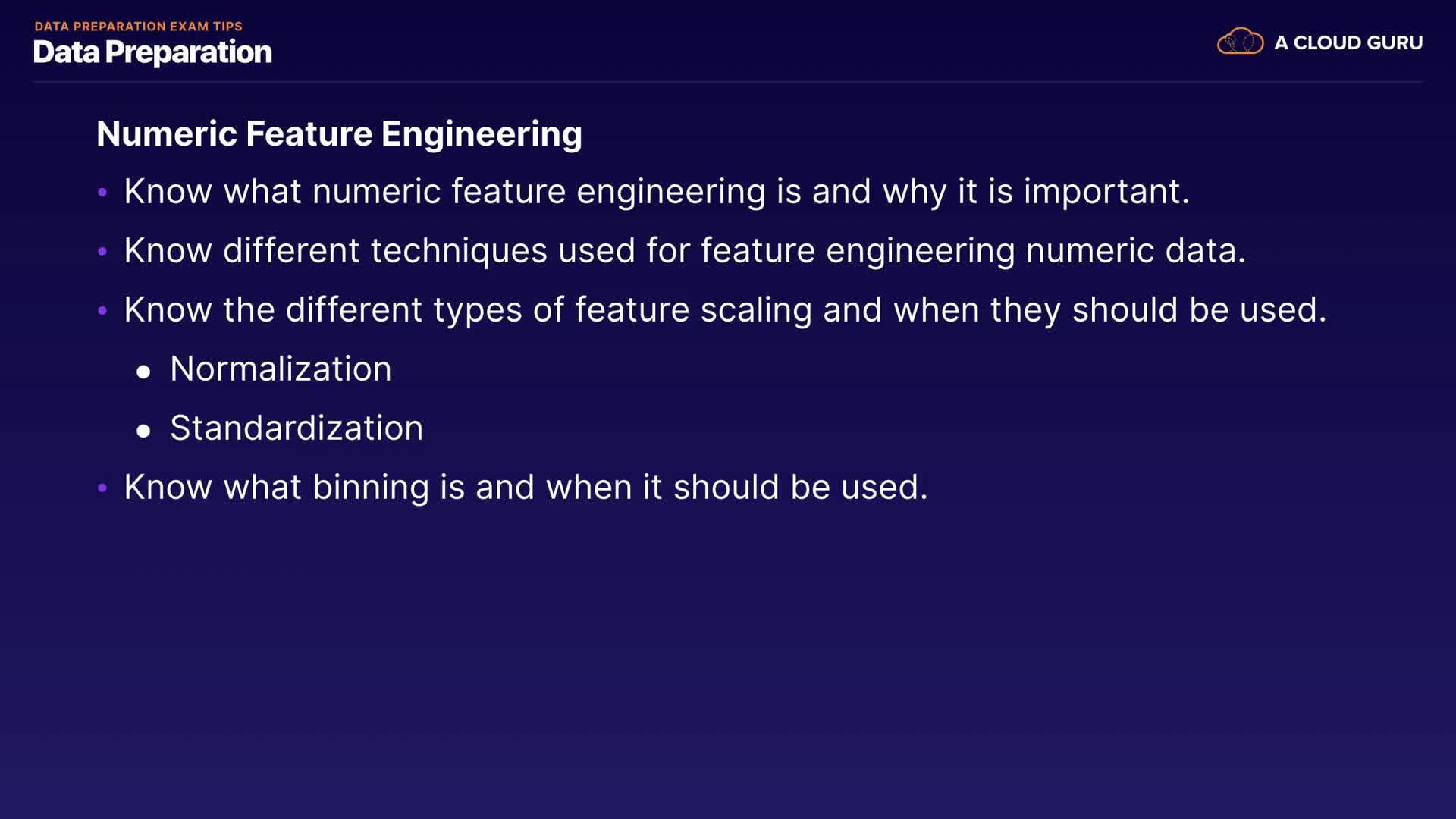Click the "Standardization" sub-bullet text

click(x=297, y=428)
